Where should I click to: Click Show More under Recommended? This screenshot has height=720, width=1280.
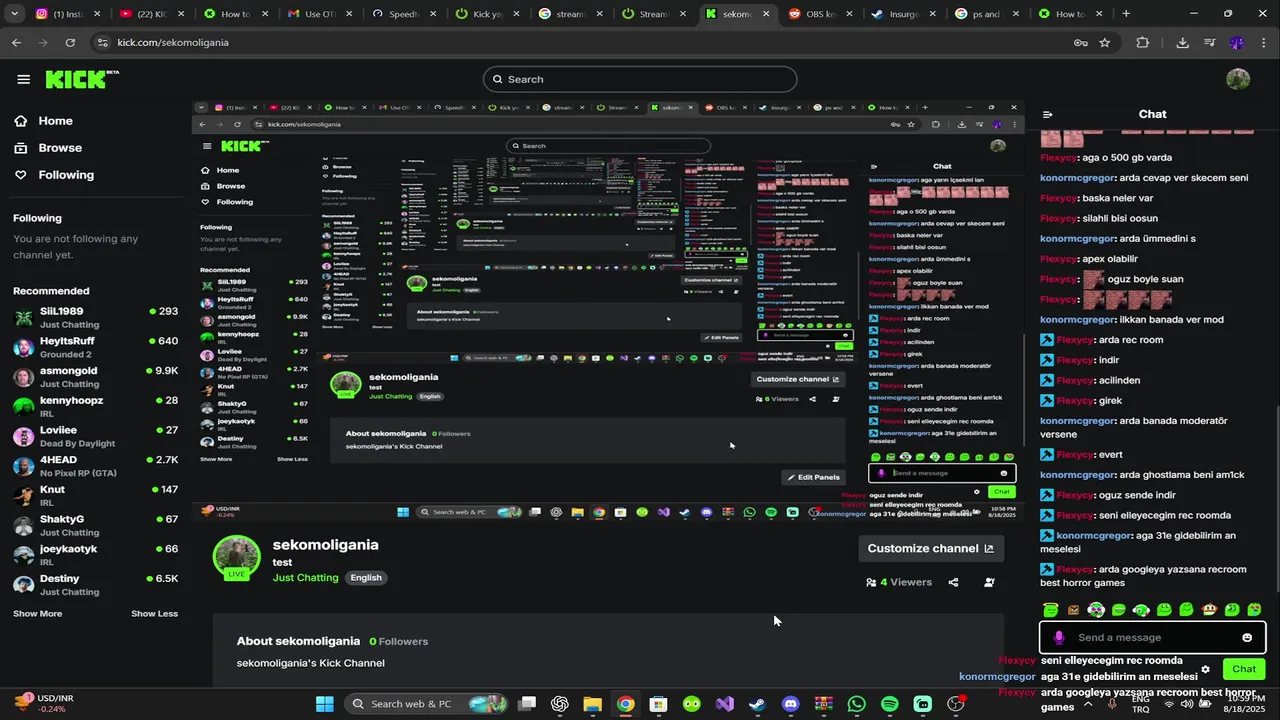(x=37, y=614)
